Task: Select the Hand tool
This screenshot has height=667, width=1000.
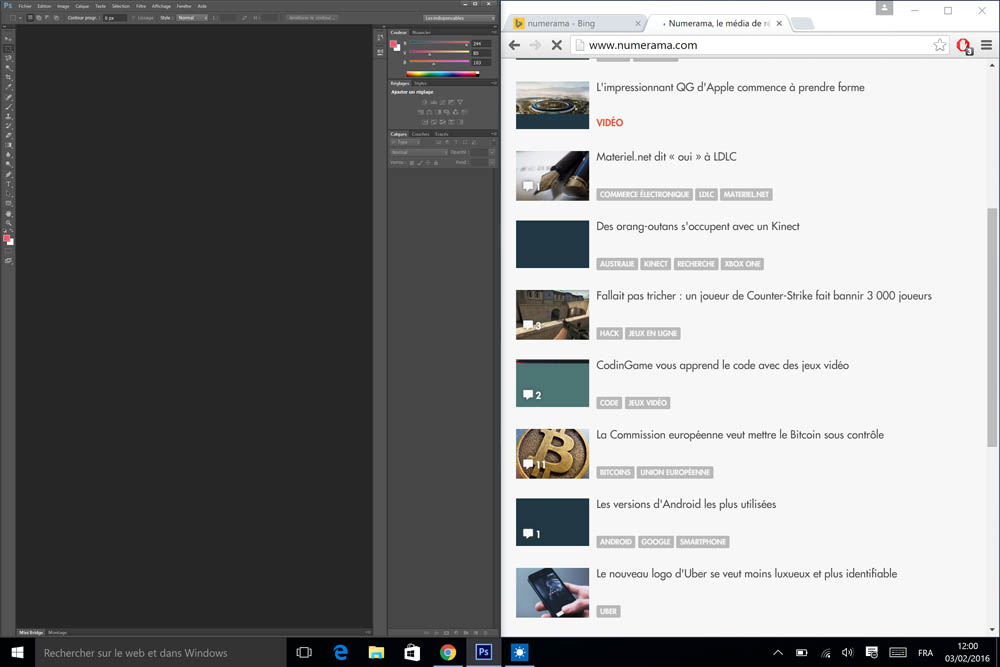Action: (x=8, y=214)
